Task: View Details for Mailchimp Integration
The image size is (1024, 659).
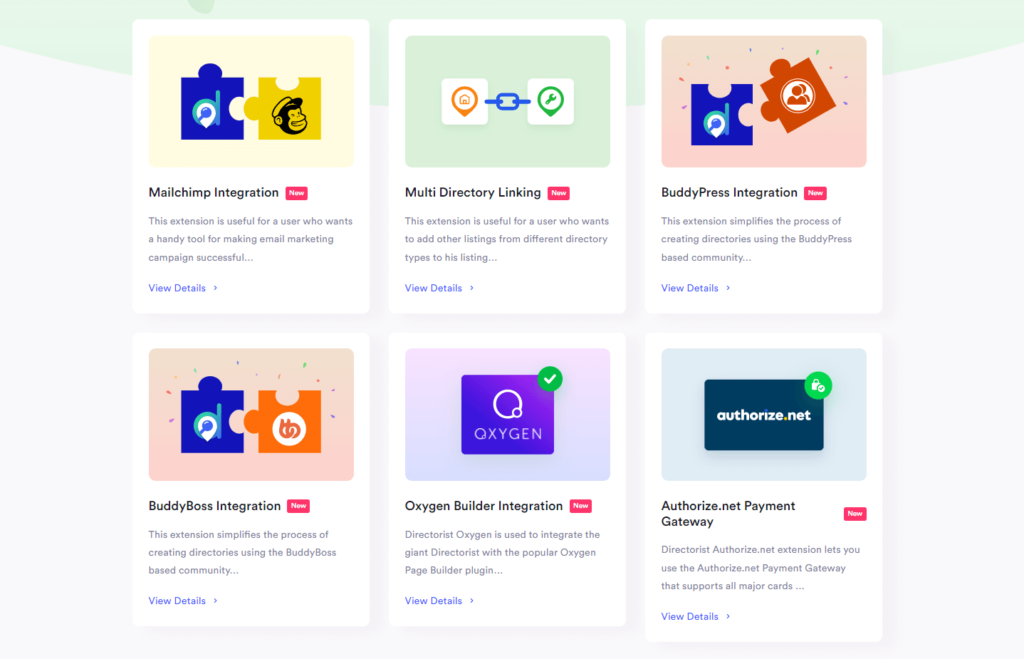Action: (183, 288)
